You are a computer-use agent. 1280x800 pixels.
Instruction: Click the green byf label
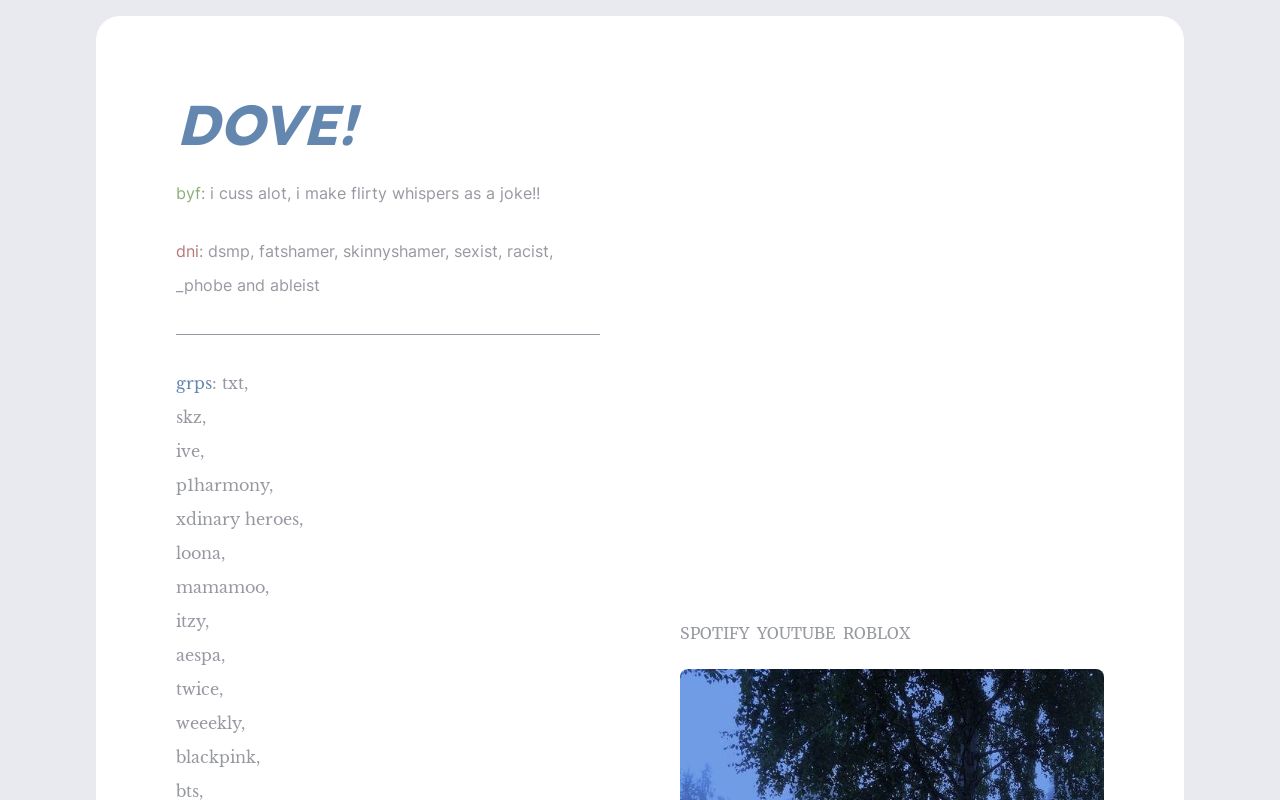point(188,194)
